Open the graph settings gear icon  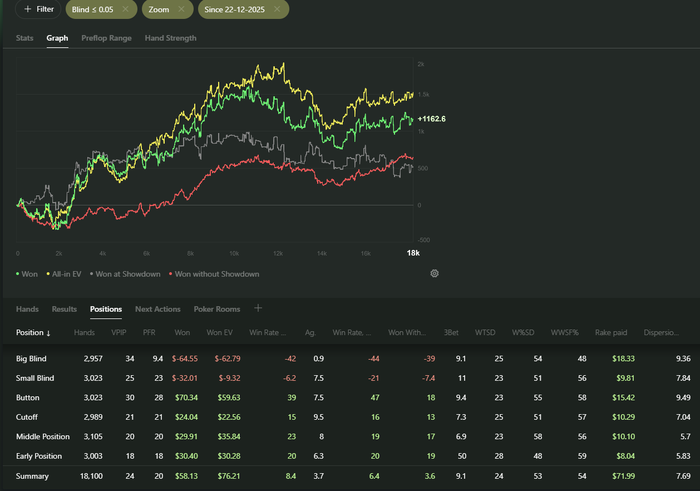tap(435, 273)
